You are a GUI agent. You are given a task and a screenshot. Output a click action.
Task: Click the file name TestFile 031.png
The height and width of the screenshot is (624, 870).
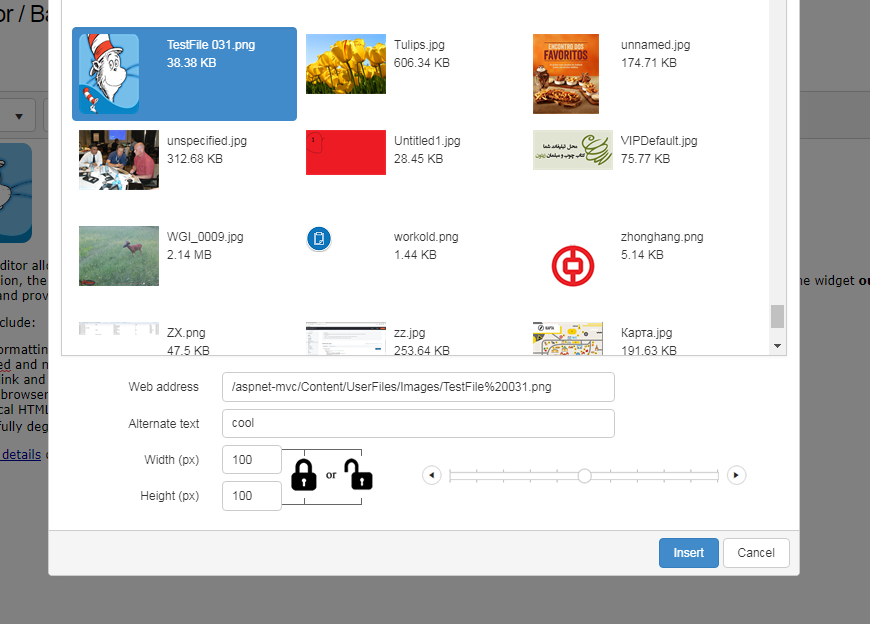tap(211, 45)
